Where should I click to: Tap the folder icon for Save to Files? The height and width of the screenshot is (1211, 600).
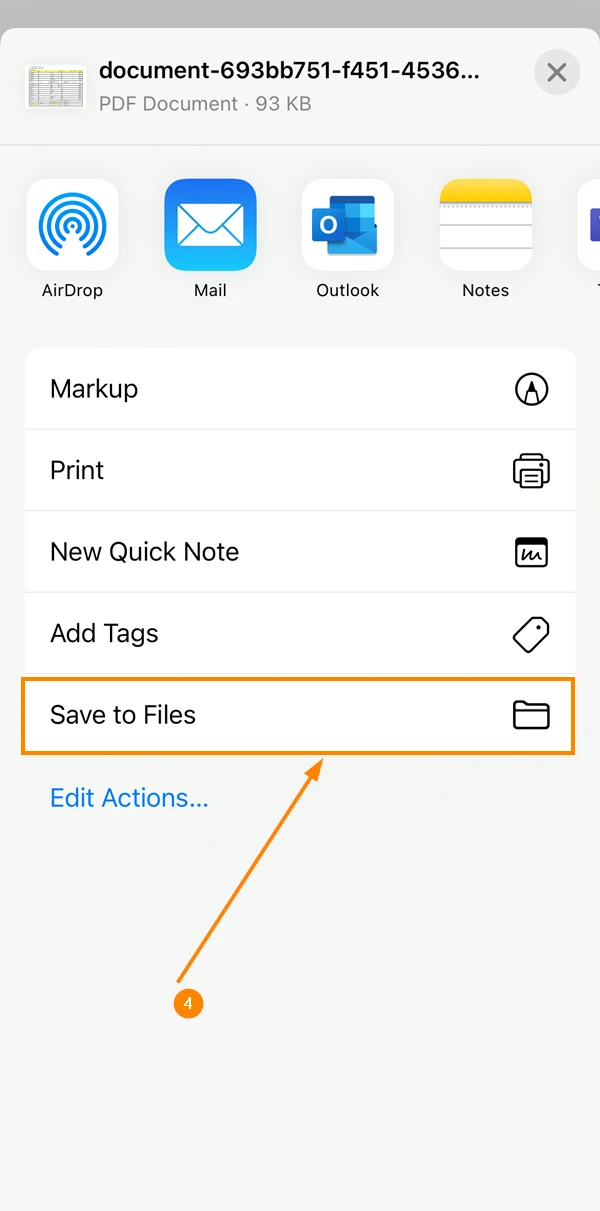coord(531,715)
